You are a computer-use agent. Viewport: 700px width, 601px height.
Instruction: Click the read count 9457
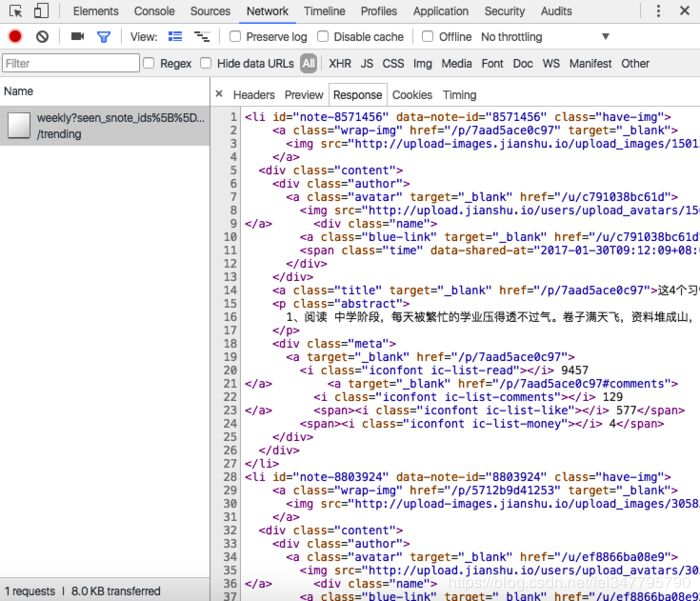[x=575, y=370]
